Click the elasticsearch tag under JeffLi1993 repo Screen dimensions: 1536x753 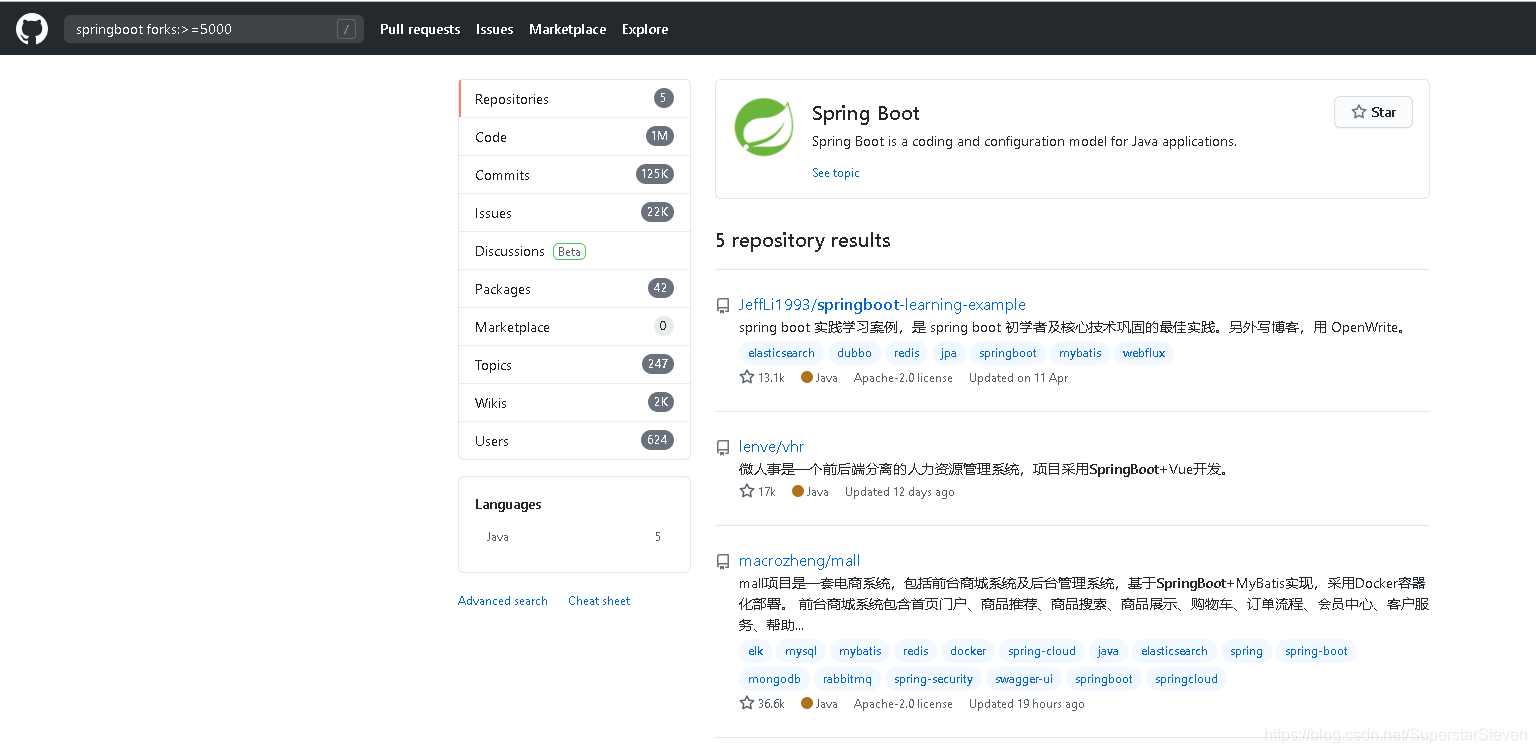coord(781,353)
